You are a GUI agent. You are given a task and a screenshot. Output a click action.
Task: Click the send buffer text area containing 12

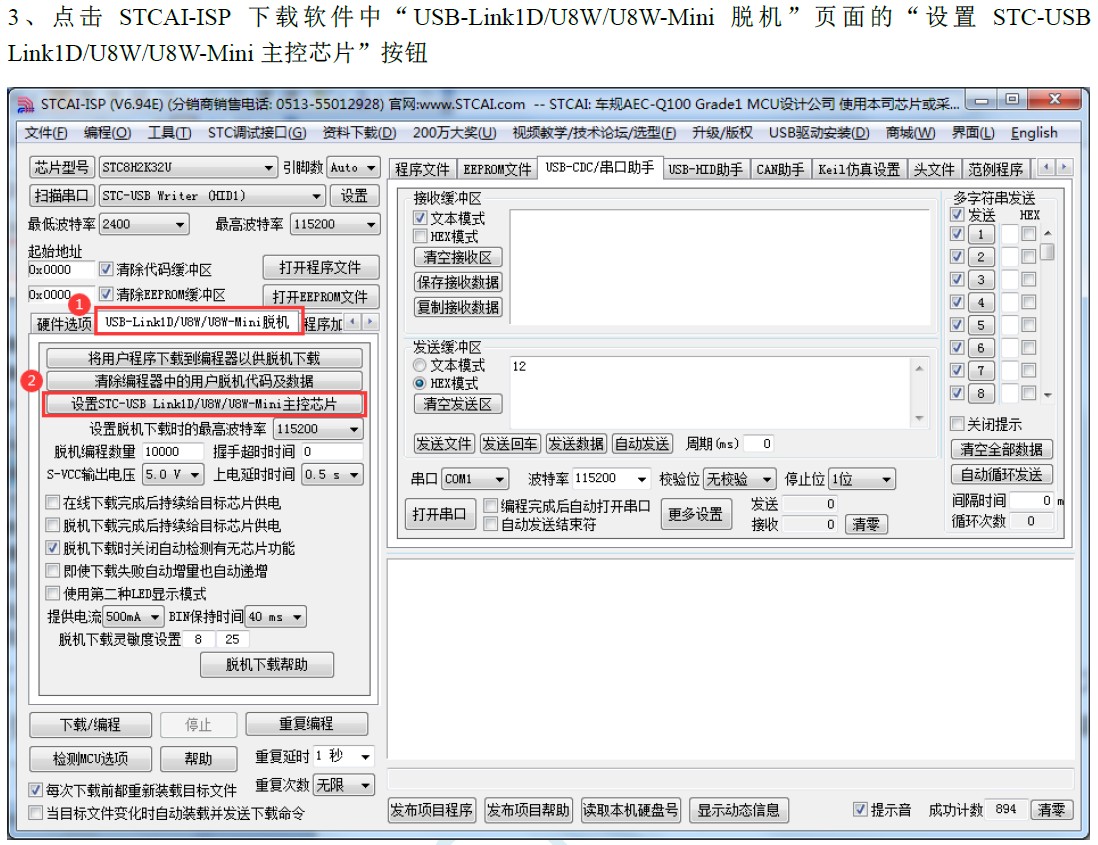(x=709, y=392)
